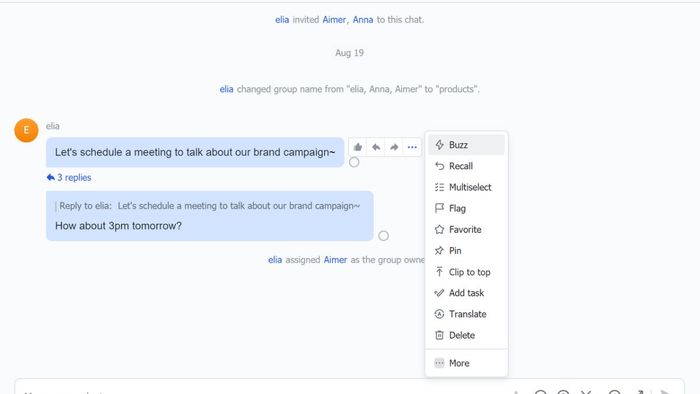Click the Aug 19 date separator
This screenshot has width=700, height=394.
(x=350, y=53)
